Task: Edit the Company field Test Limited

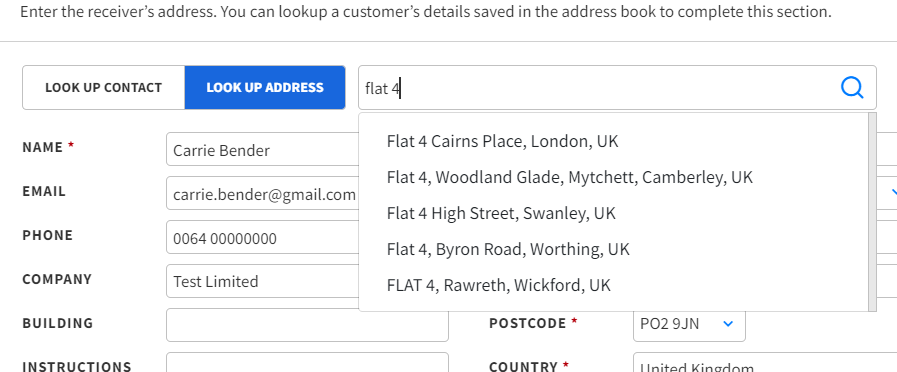Action: (263, 281)
